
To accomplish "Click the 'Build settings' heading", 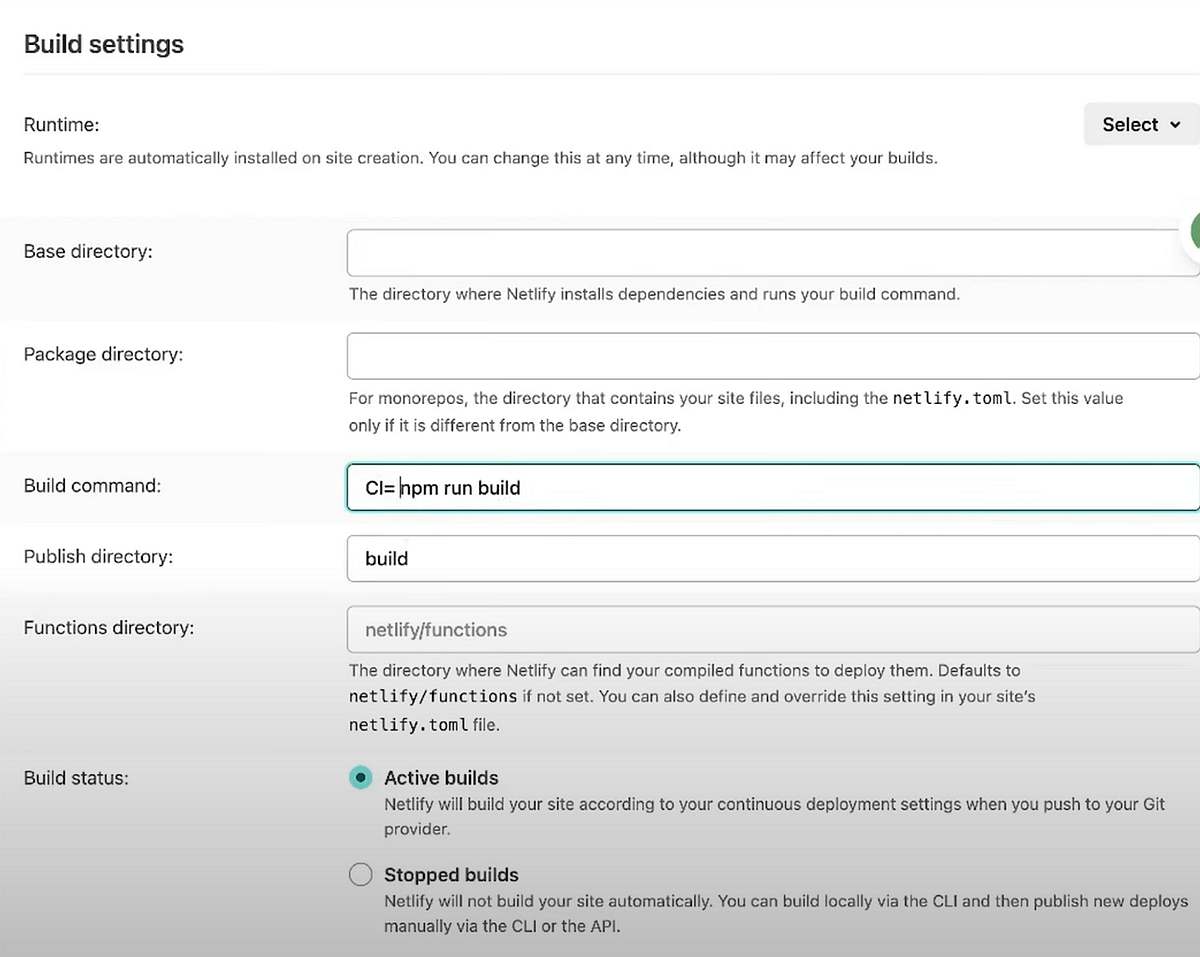I will [x=104, y=45].
